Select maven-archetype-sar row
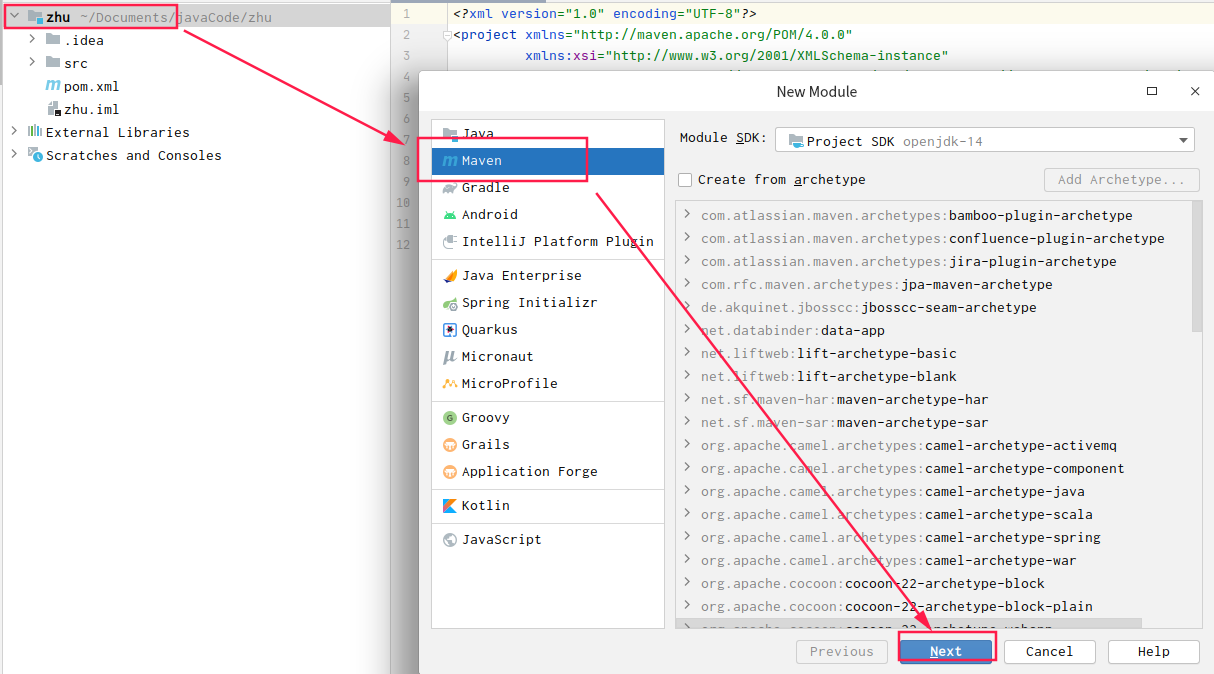Screen dimensions: 1214x674 (934, 422)
